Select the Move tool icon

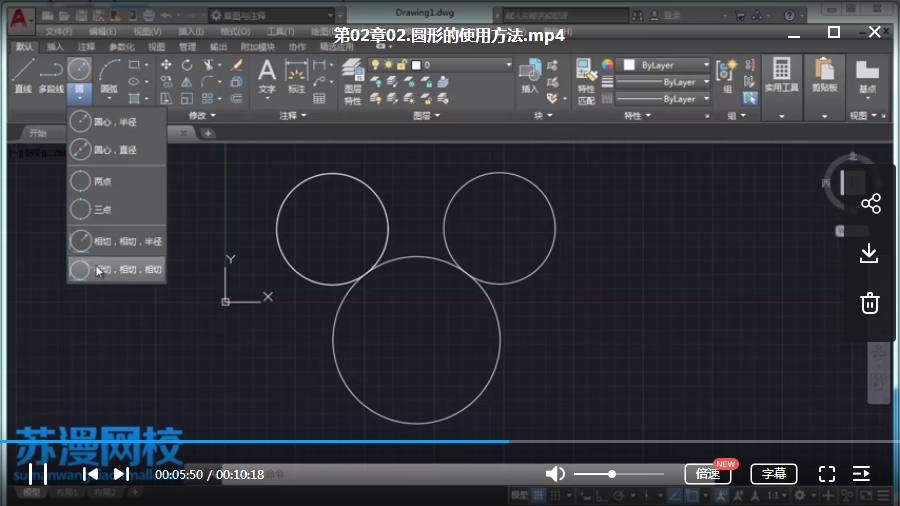[166, 65]
